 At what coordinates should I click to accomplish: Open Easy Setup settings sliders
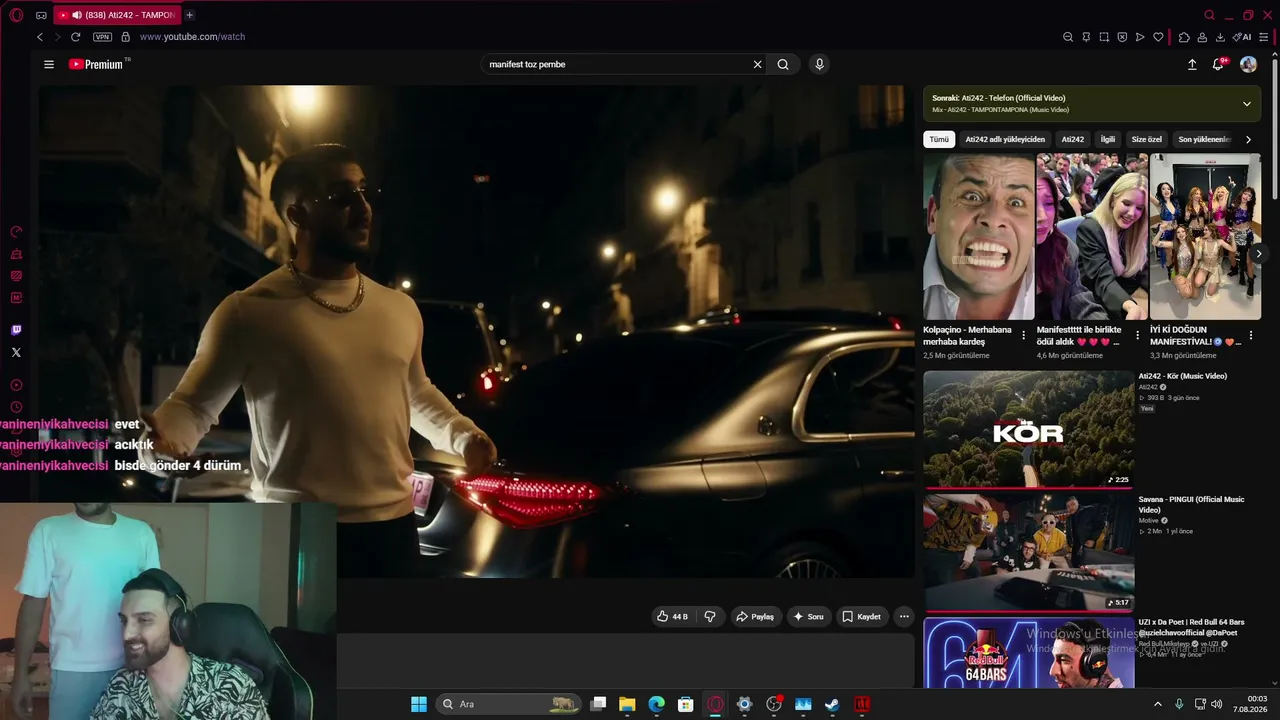pyautogui.click(x=1264, y=37)
